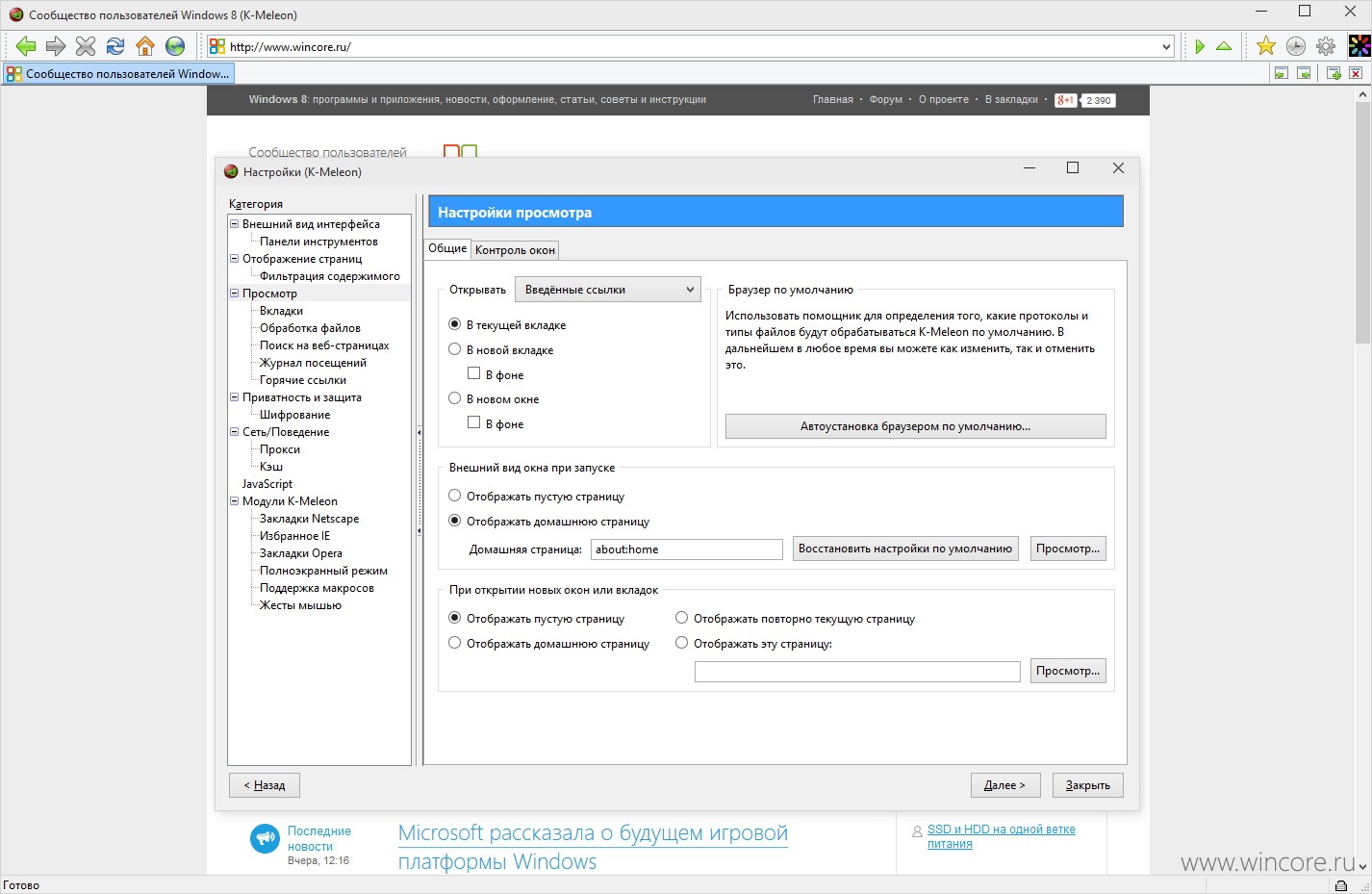Collapse the 'Приватность и защита' tree node
The width and height of the screenshot is (1372, 894).
234,396
